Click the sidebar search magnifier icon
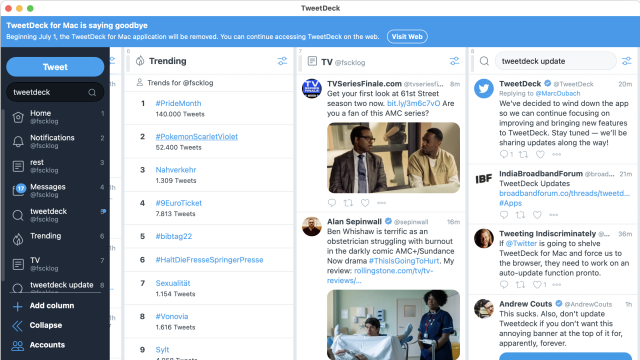640x360 pixels. (92, 93)
